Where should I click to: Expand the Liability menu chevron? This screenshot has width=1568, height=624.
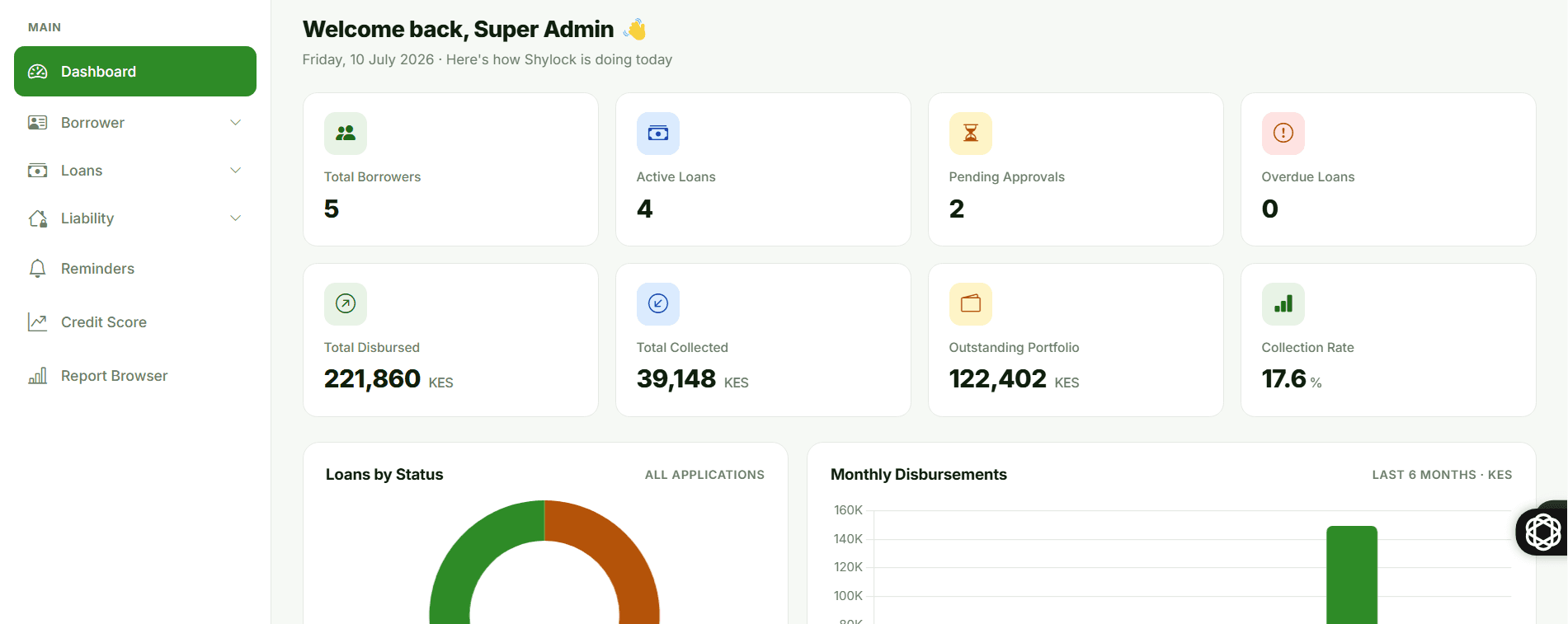coord(236,218)
